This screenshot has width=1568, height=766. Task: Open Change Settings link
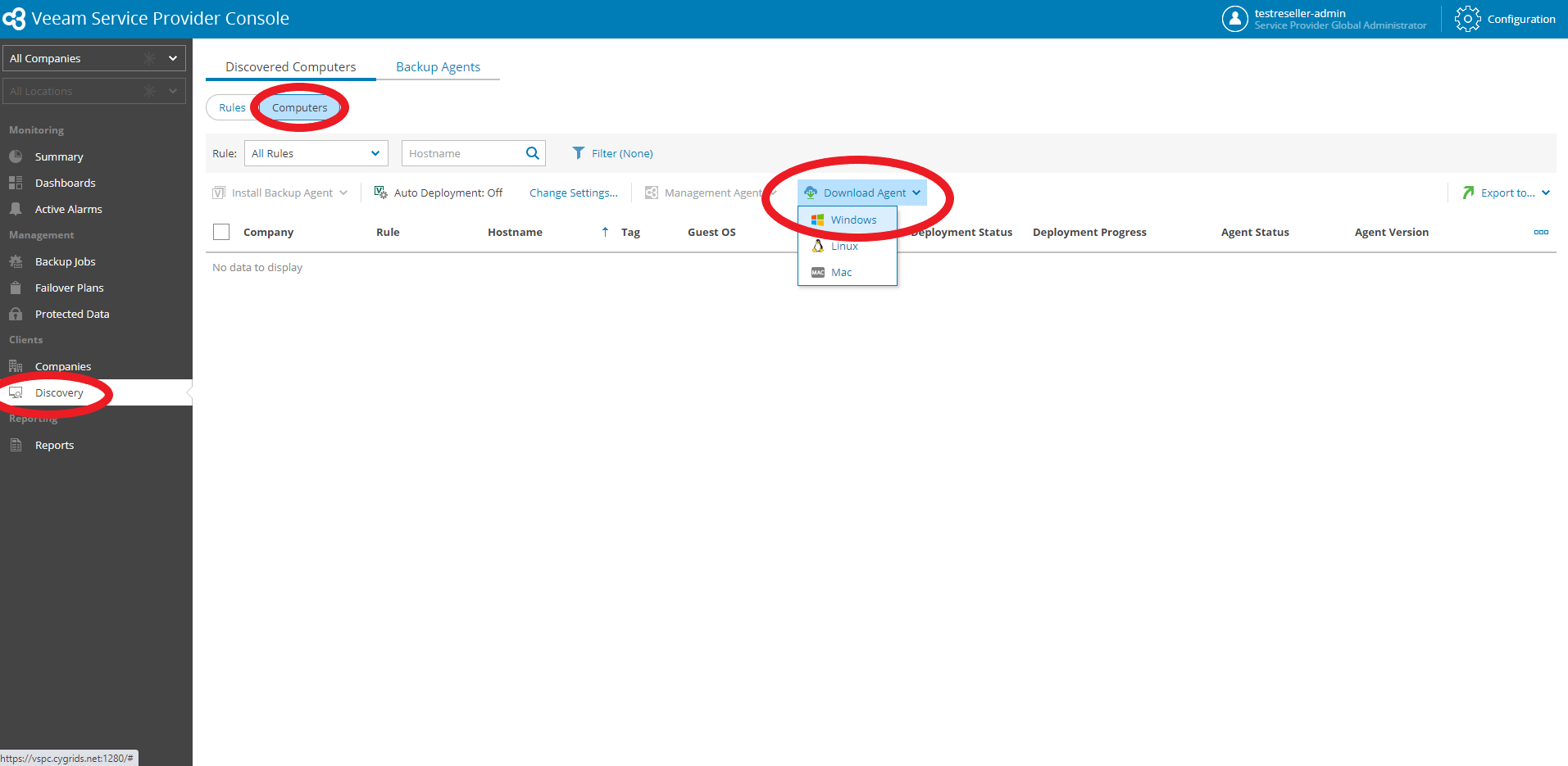(574, 193)
